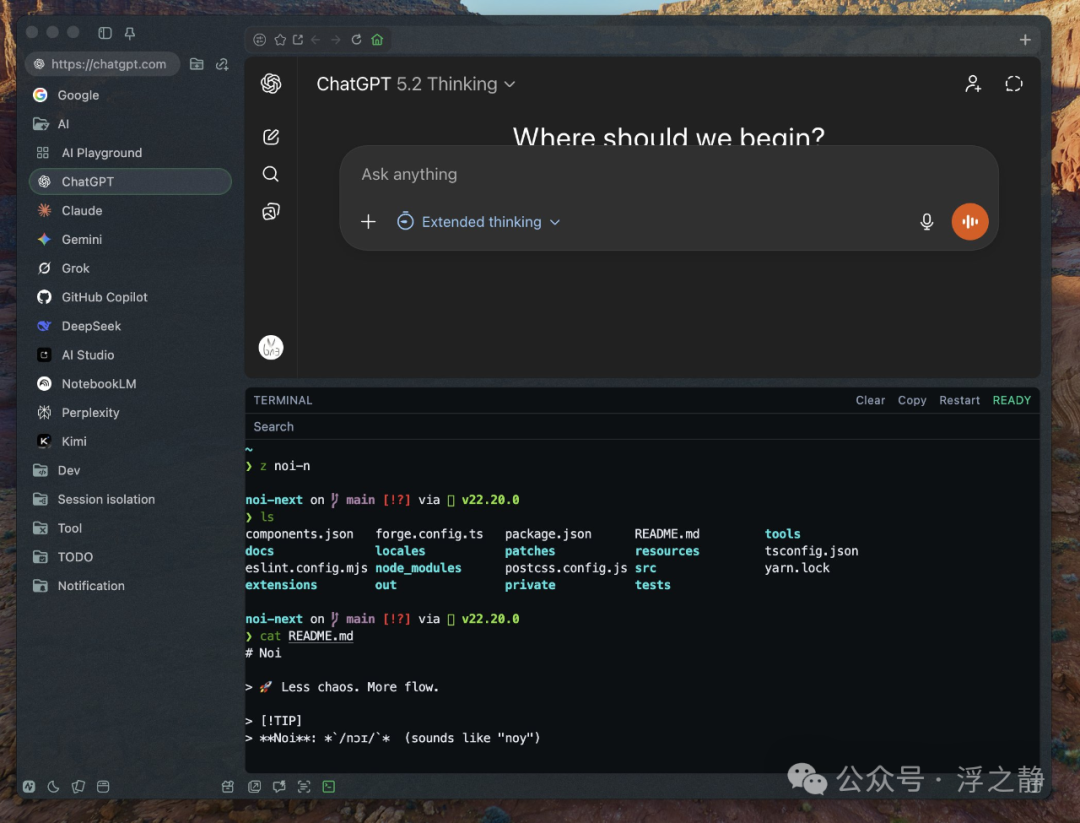Click the microphone dictation icon

(x=927, y=222)
